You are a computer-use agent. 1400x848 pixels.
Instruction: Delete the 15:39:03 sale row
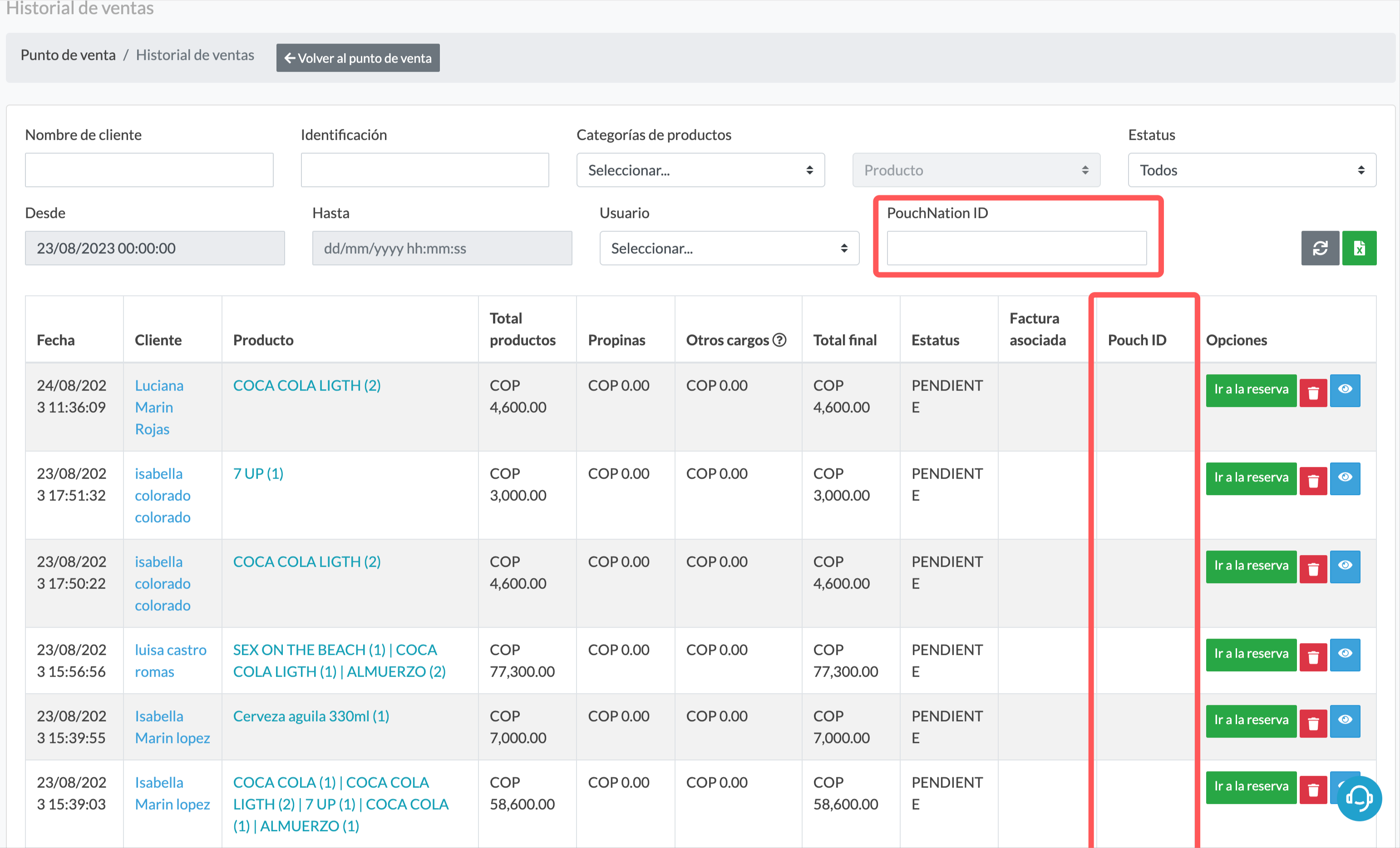[x=1313, y=790]
